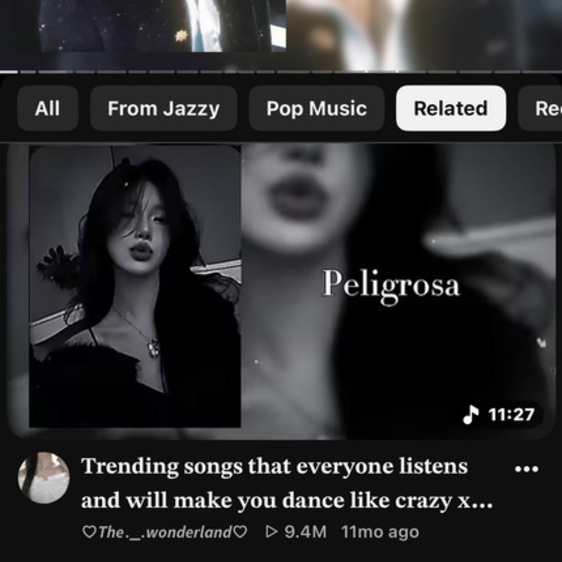Viewport: 562px width, 562px height.
Task: Open the uploader's round channel avatar
Action: pos(44,478)
